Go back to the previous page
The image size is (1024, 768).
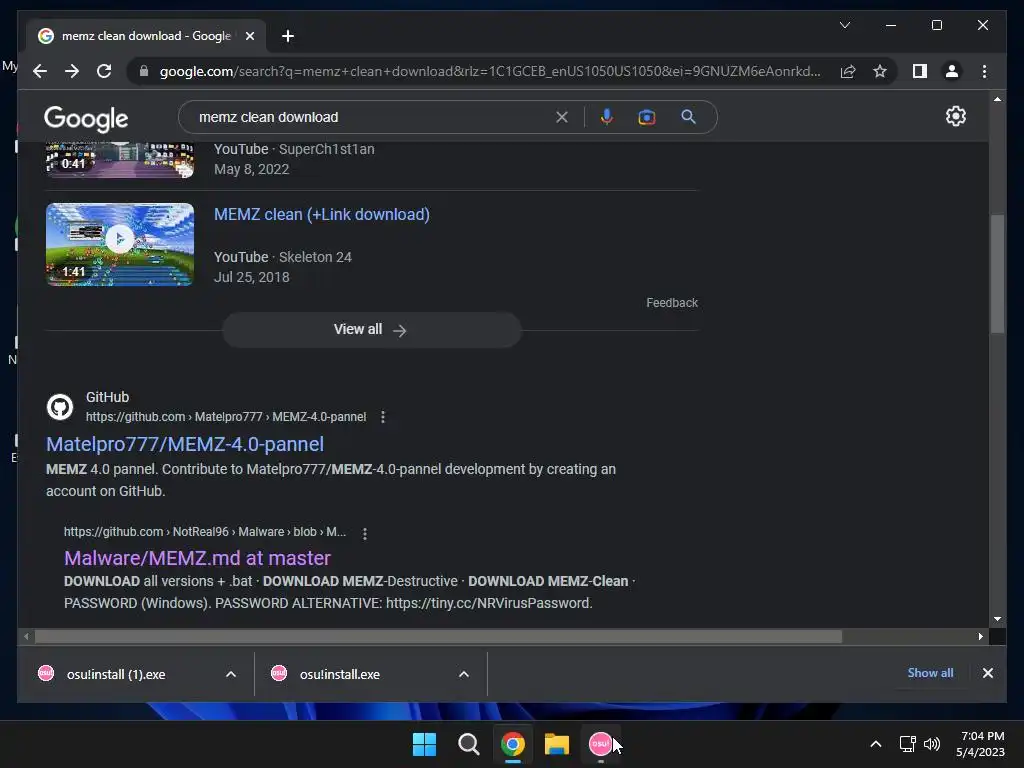[x=40, y=71]
